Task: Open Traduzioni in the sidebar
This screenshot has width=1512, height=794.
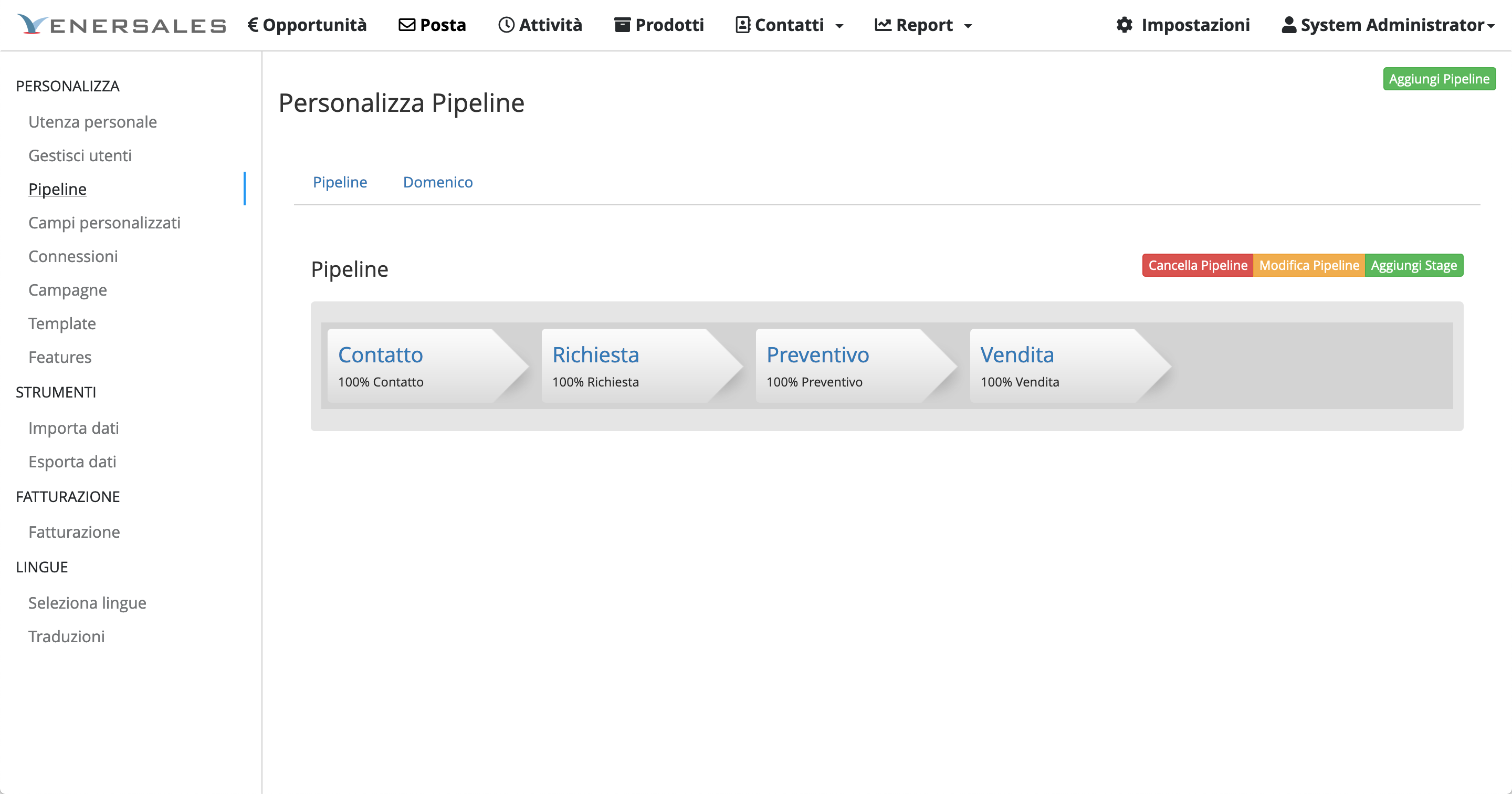Action: point(66,636)
